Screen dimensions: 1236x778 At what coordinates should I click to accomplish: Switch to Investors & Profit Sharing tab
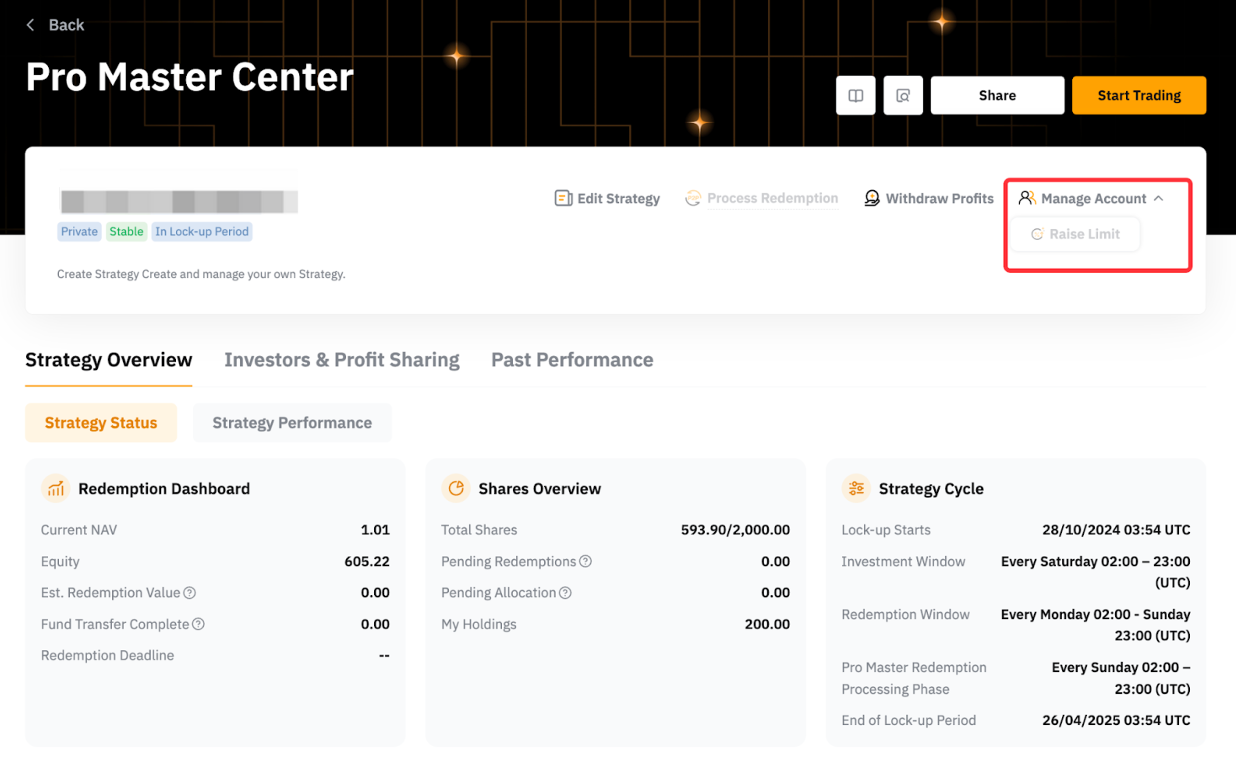[341, 360]
